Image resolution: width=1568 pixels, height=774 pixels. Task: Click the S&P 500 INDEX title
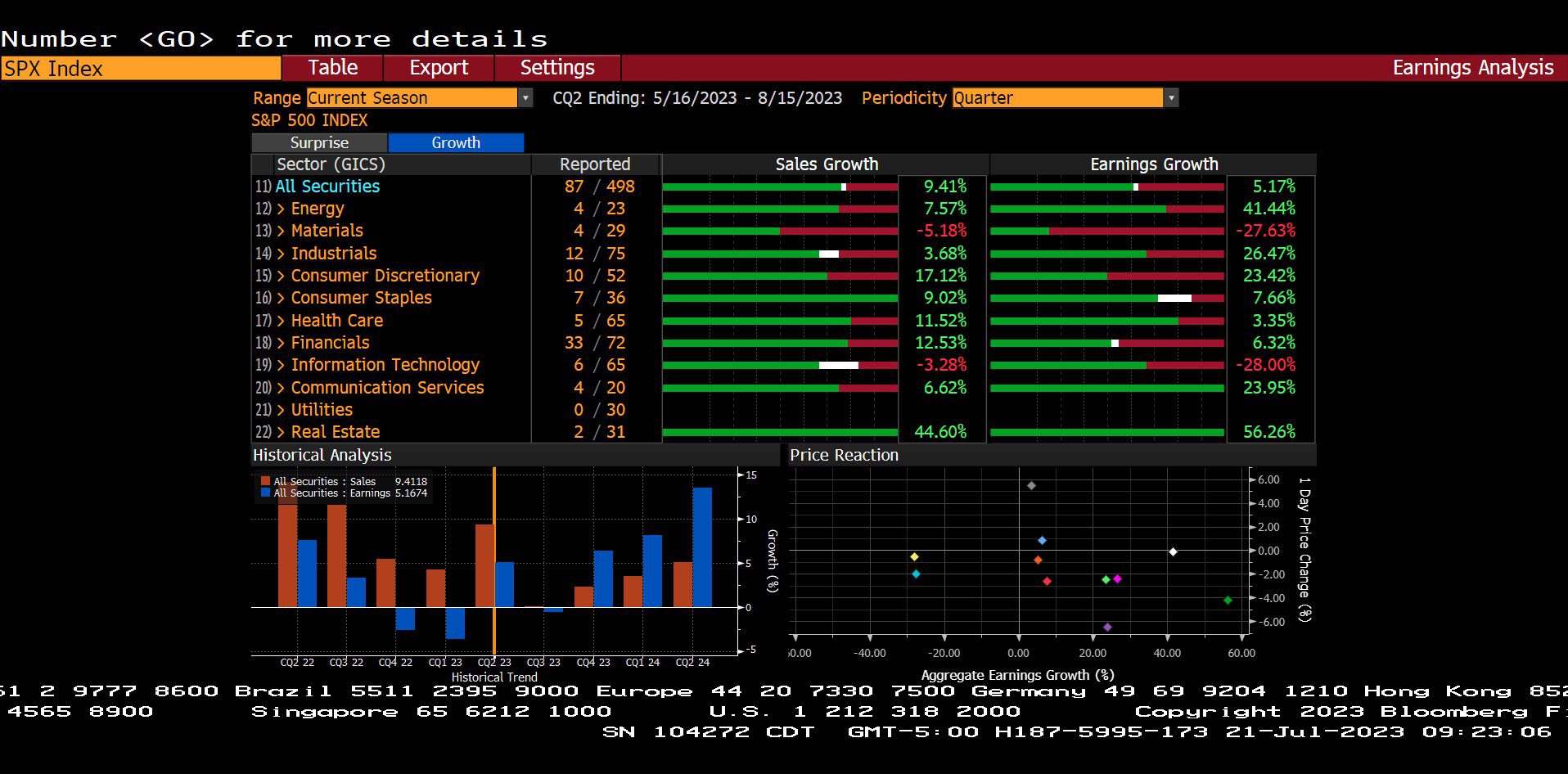coord(309,120)
